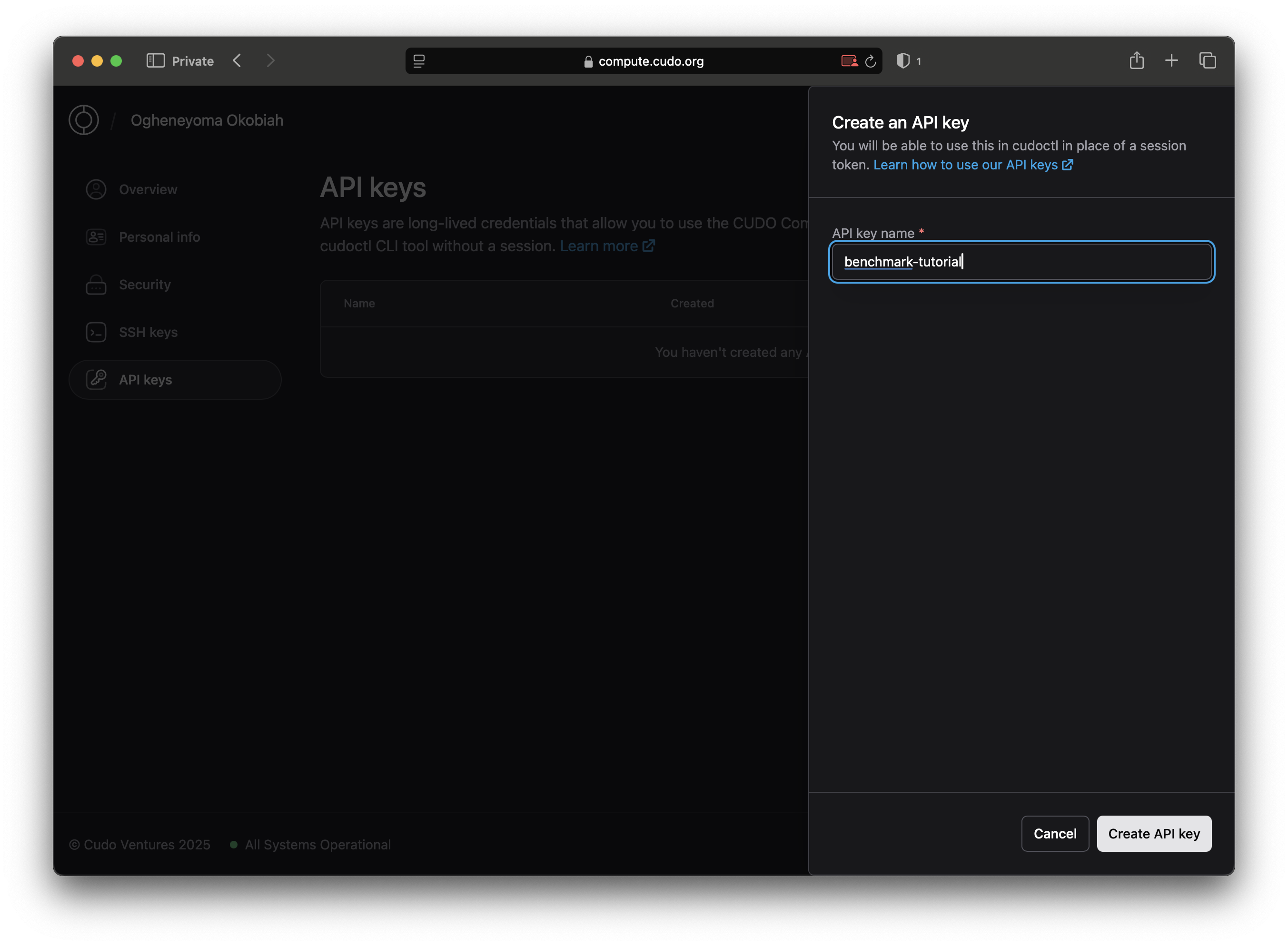The height and width of the screenshot is (946, 1288).
Task: Open the Personal info section
Action: [175, 237]
